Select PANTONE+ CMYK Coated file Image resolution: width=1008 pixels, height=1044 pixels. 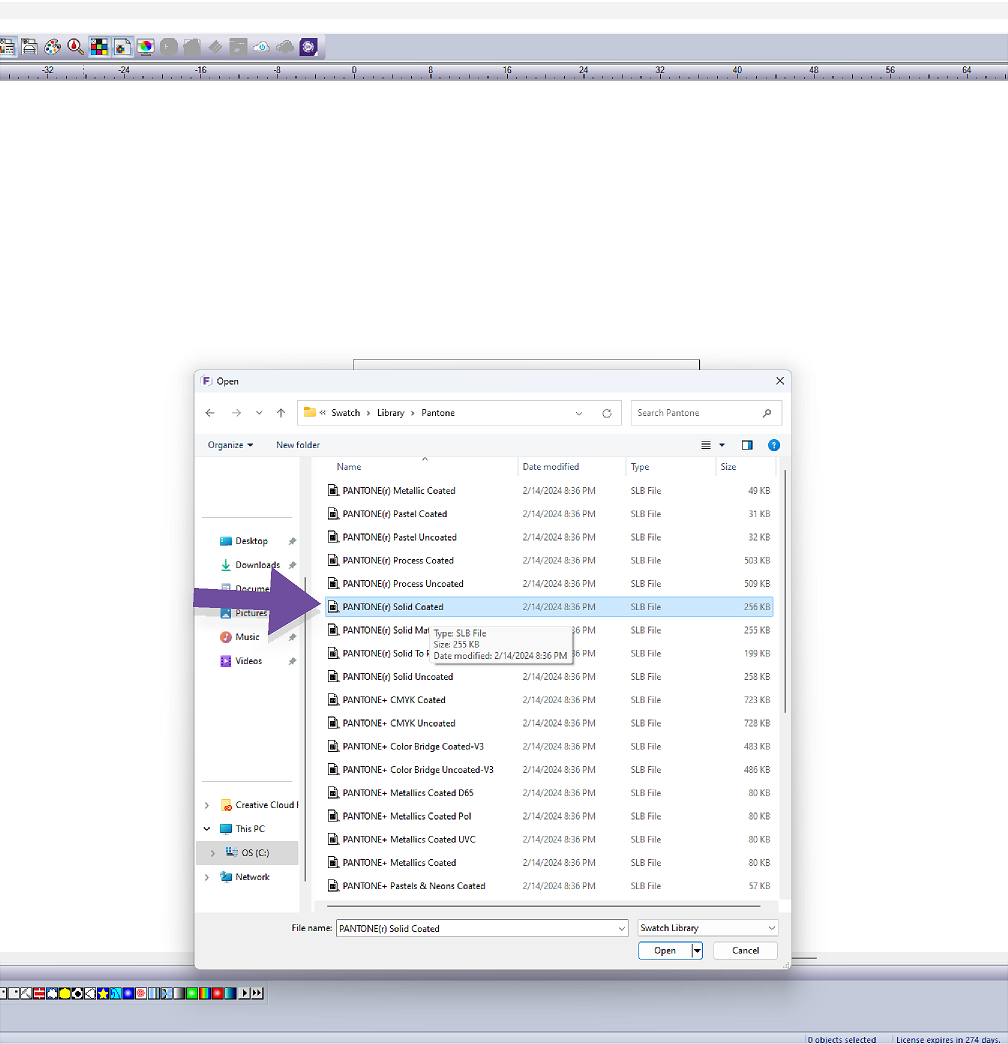pyautogui.click(x=549, y=700)
